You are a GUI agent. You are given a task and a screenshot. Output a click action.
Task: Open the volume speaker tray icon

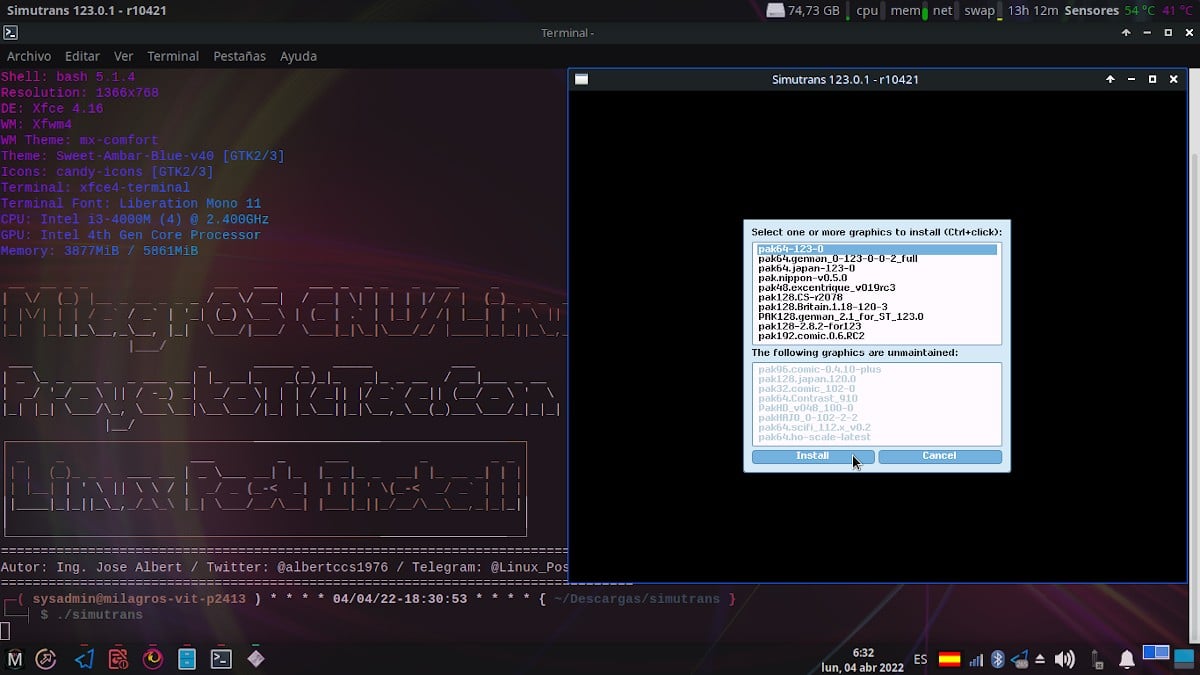(1064, 659)
